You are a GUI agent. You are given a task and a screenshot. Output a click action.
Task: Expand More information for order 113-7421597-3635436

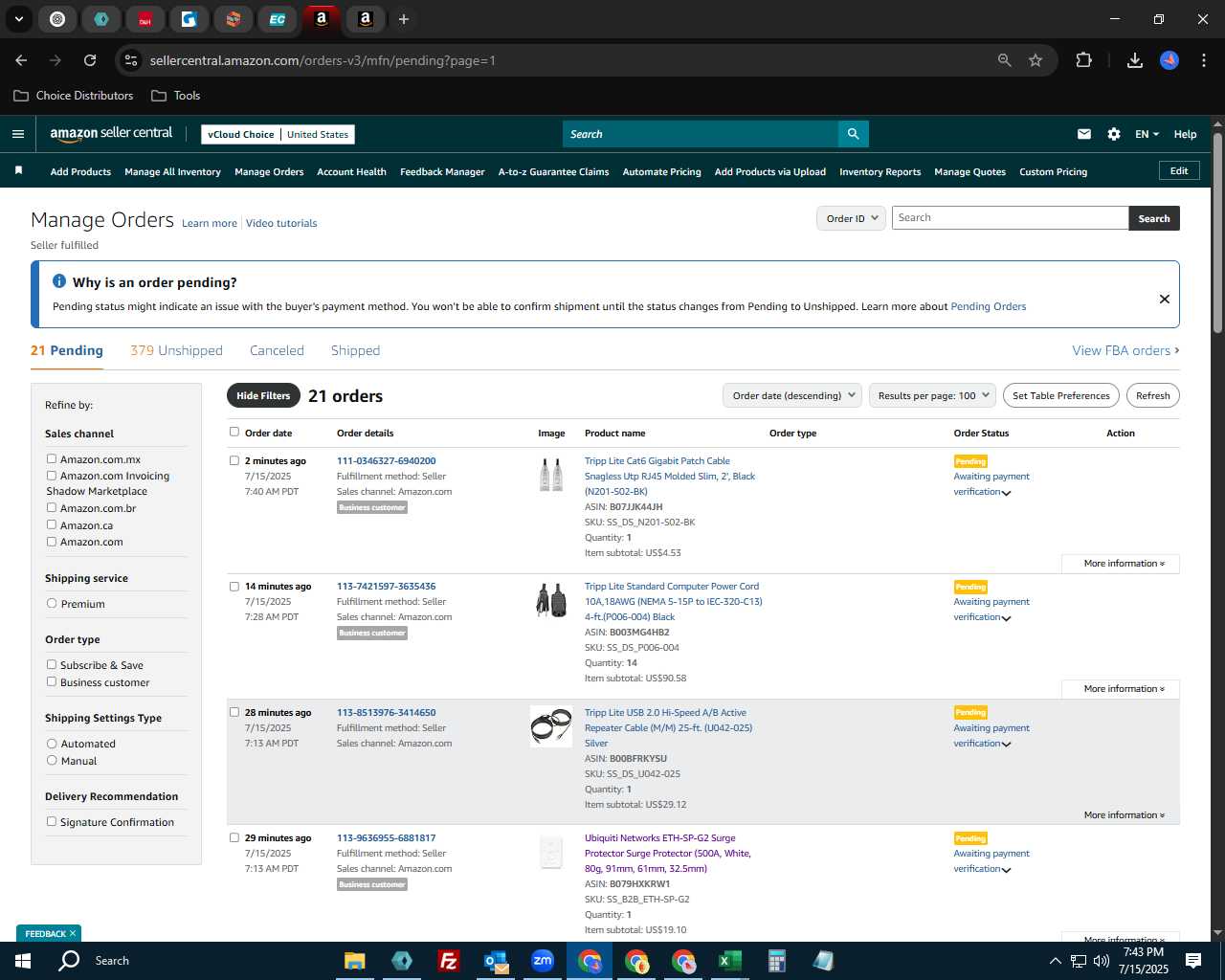(x=1125, y=689)
